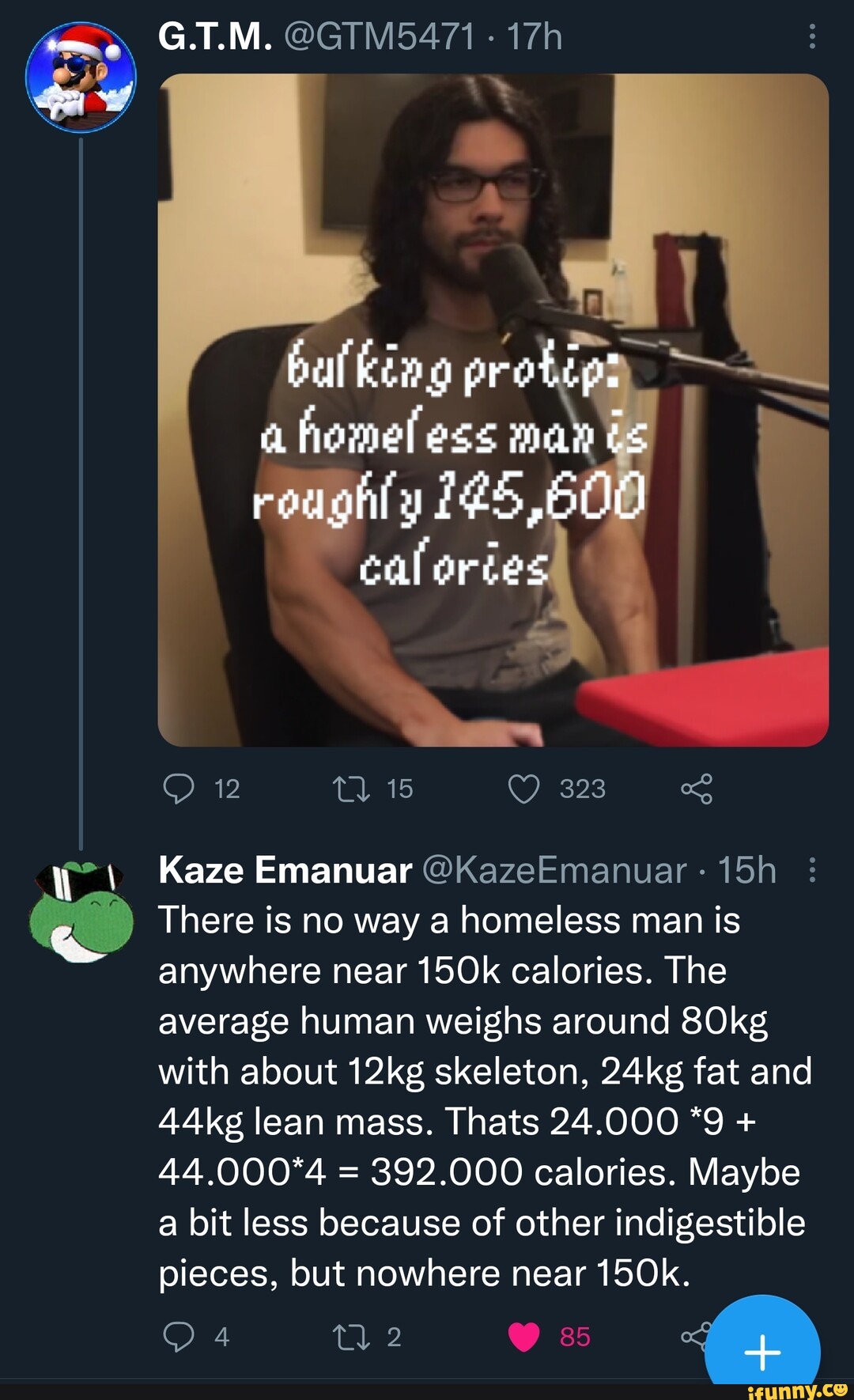Screen dimensions: 854x1400
Task: Reply to G.T.M.'s tweet
Action: coord(179,789)
